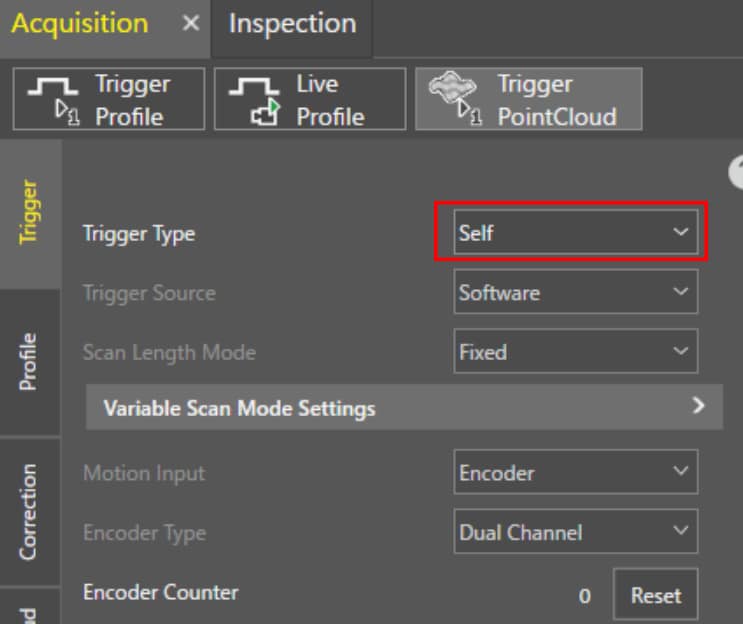Viewport: 743px width, 624px height.
Task: Click the Encoder Counter label
Action: pyautogui.click(x=161, y=592)
